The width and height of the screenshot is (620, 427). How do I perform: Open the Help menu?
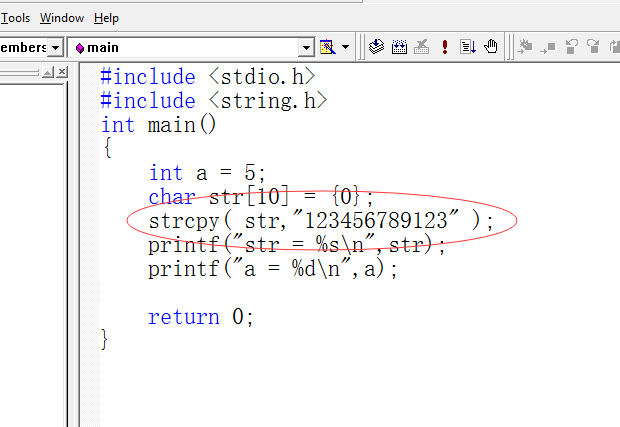click(x=106, y=18)
